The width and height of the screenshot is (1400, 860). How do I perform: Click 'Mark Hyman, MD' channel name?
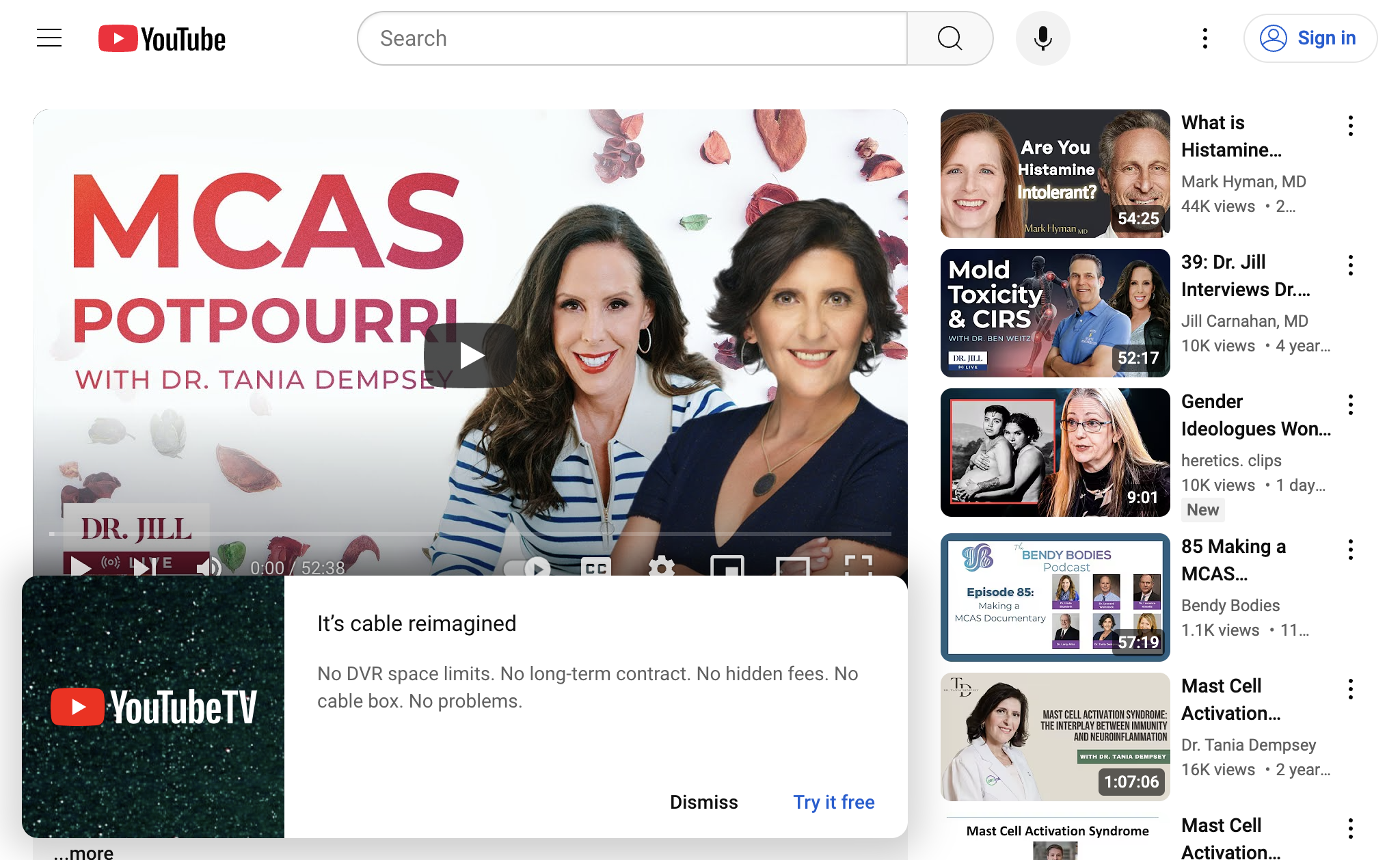coord(1243,181)
